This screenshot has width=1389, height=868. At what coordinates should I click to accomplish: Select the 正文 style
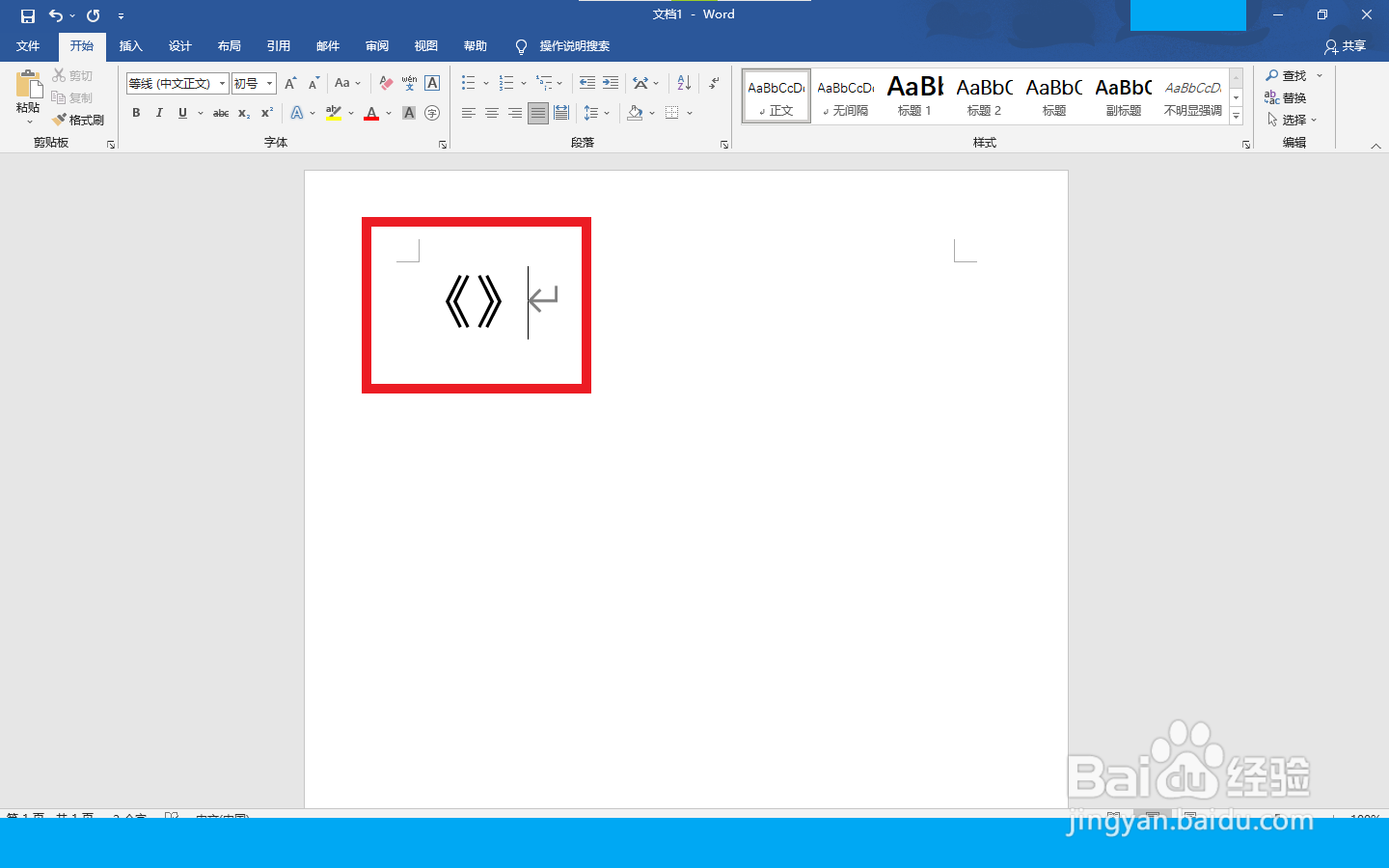pyautogui.click(x=776, y=96)
